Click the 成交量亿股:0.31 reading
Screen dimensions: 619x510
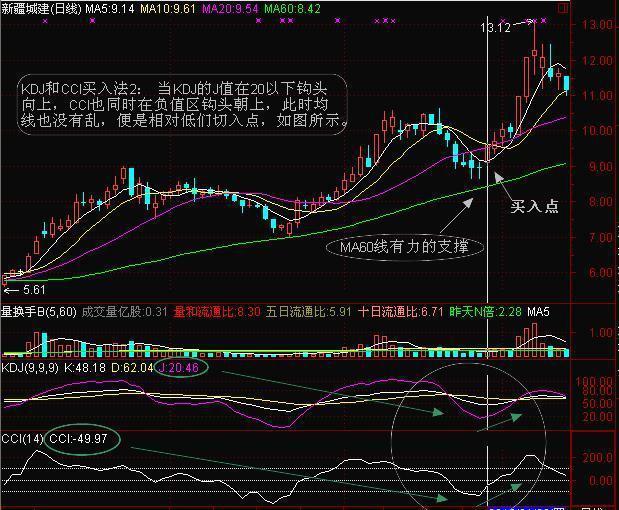125,312
